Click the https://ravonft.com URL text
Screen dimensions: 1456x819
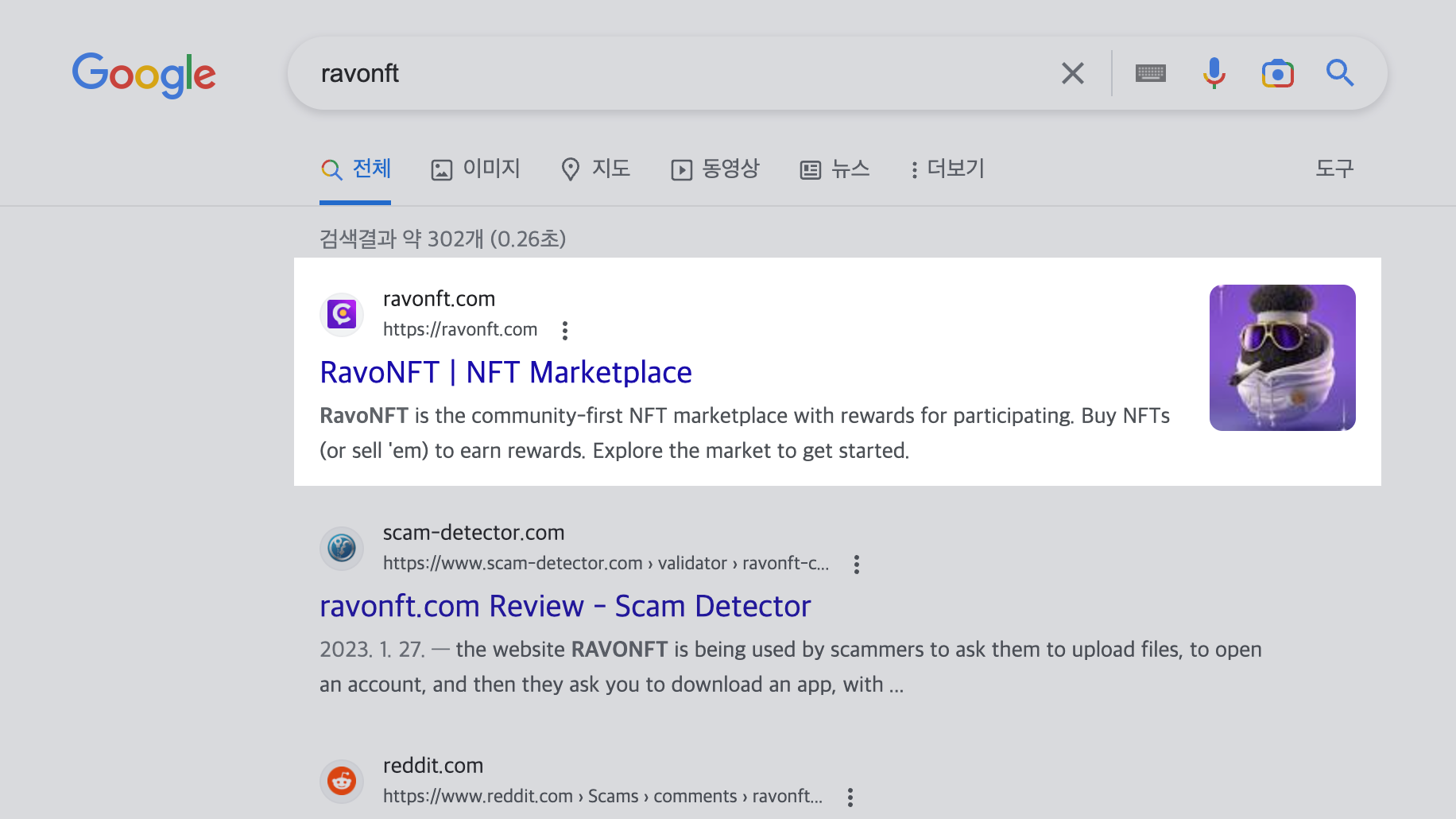[460, 329]
